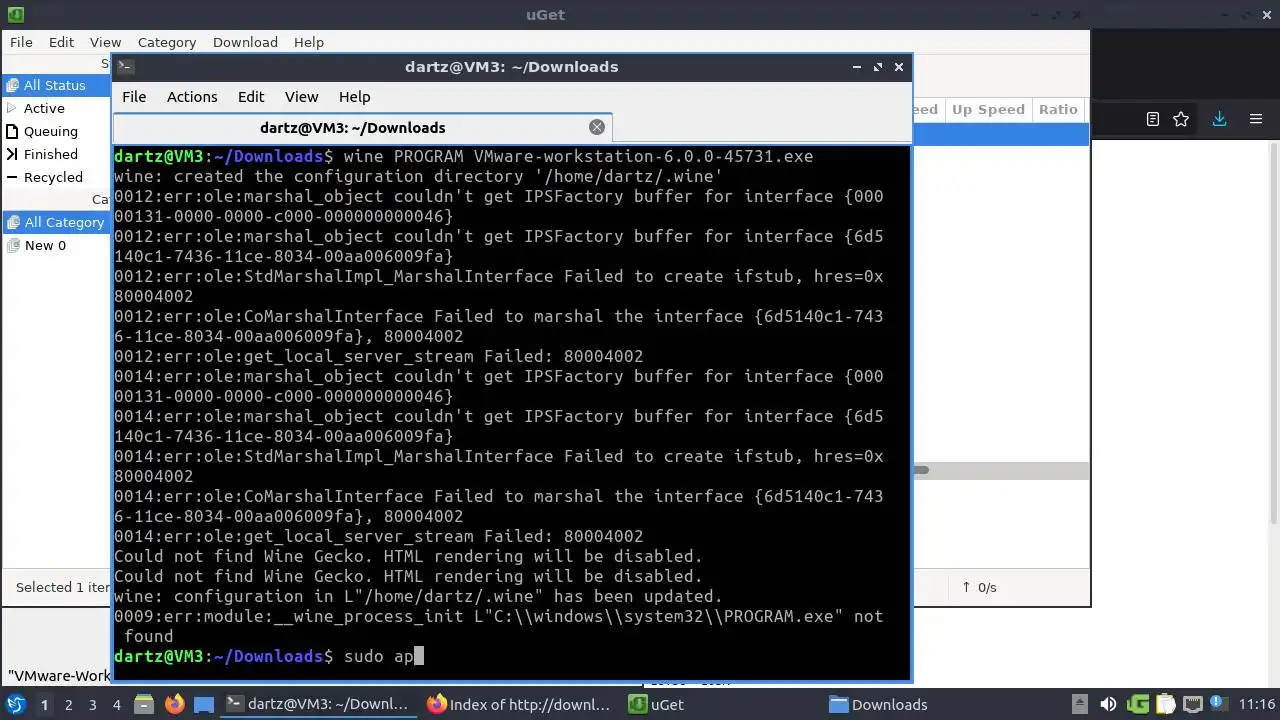Click the uGet upload speed 0/s status

pyautogui.click(x=979, y=587)
